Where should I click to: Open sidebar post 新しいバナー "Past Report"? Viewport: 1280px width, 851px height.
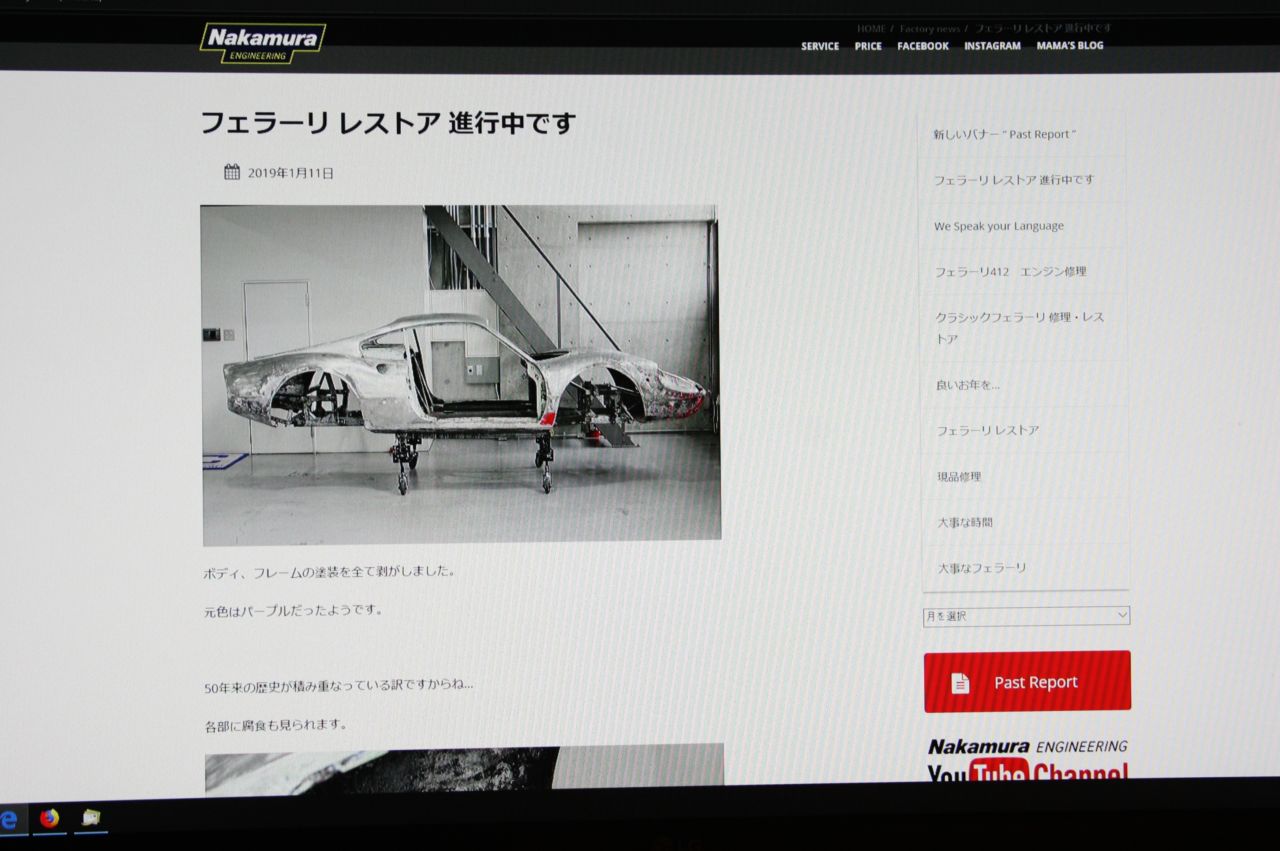(x=1005, y=134)
